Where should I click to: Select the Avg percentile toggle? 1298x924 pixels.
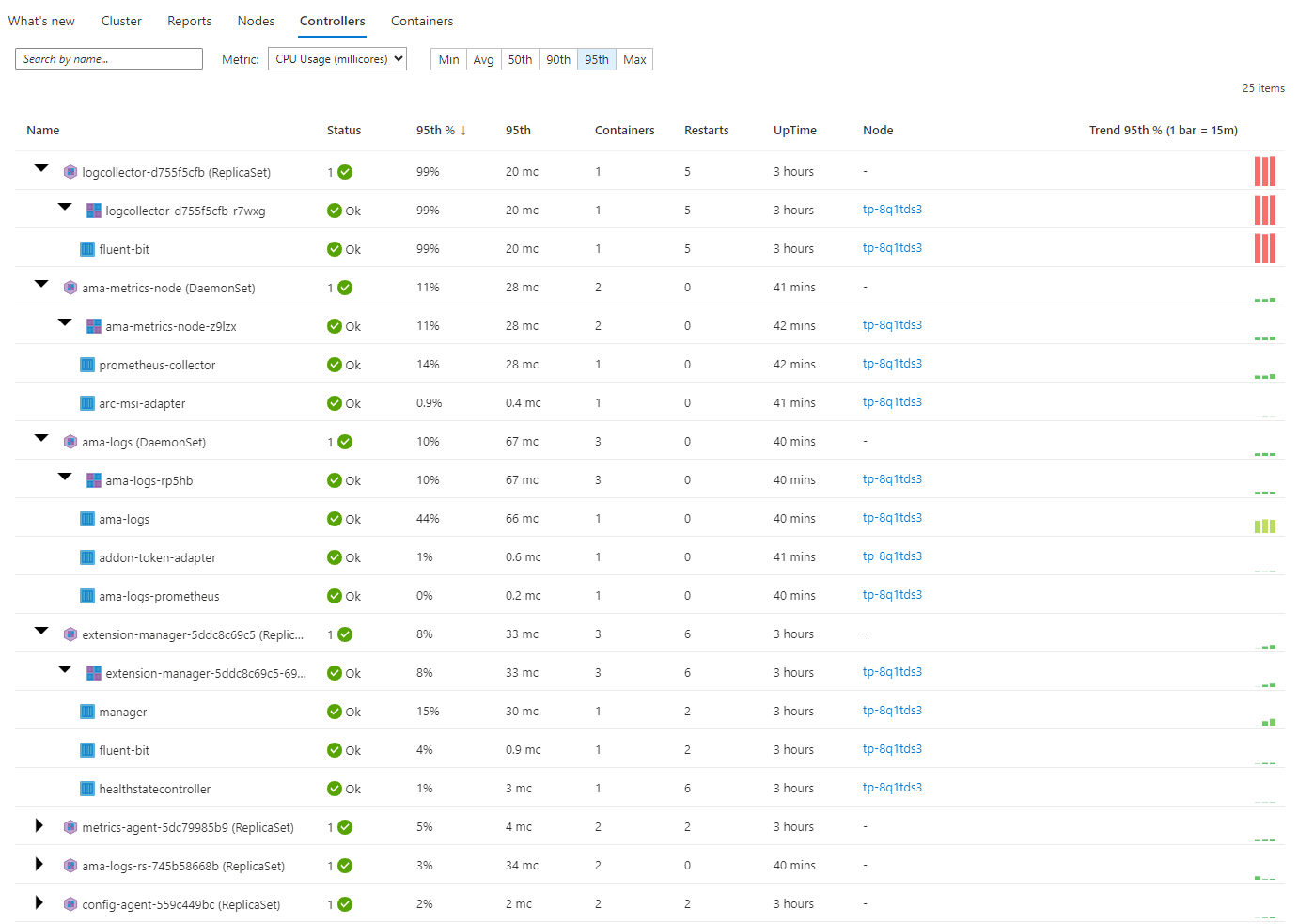tap(483, 59)
